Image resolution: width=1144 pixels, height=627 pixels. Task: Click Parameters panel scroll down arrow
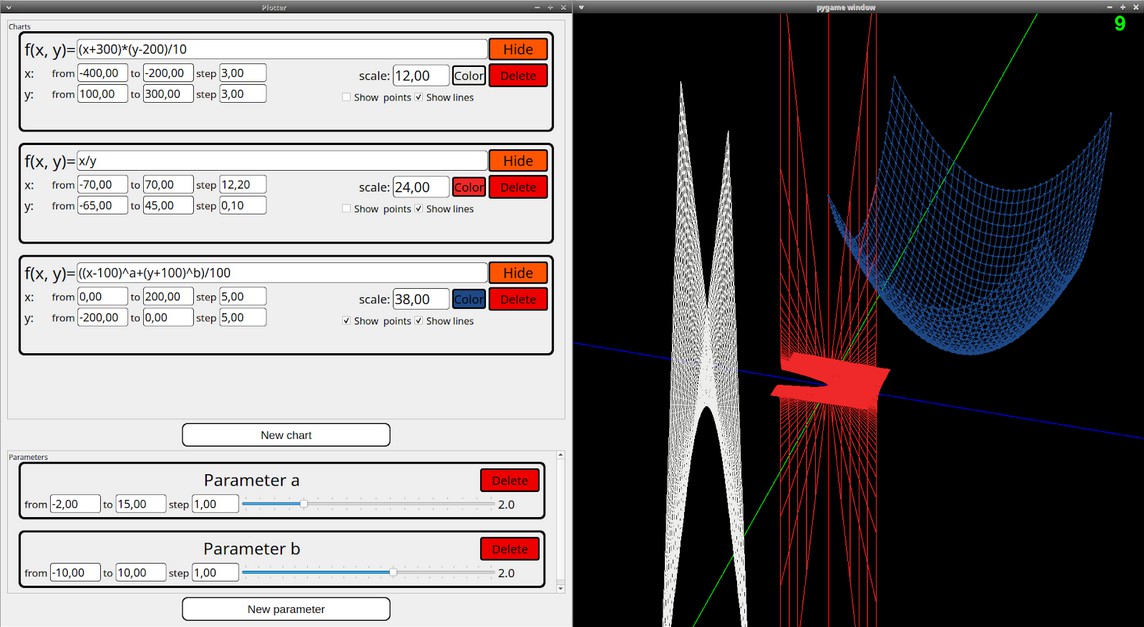click(x=560, y=588)
